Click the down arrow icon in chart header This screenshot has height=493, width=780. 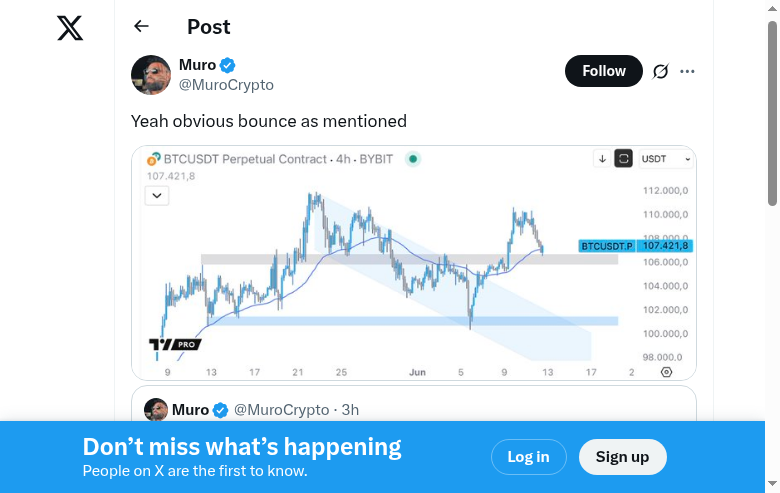click(x=602, y=159)
